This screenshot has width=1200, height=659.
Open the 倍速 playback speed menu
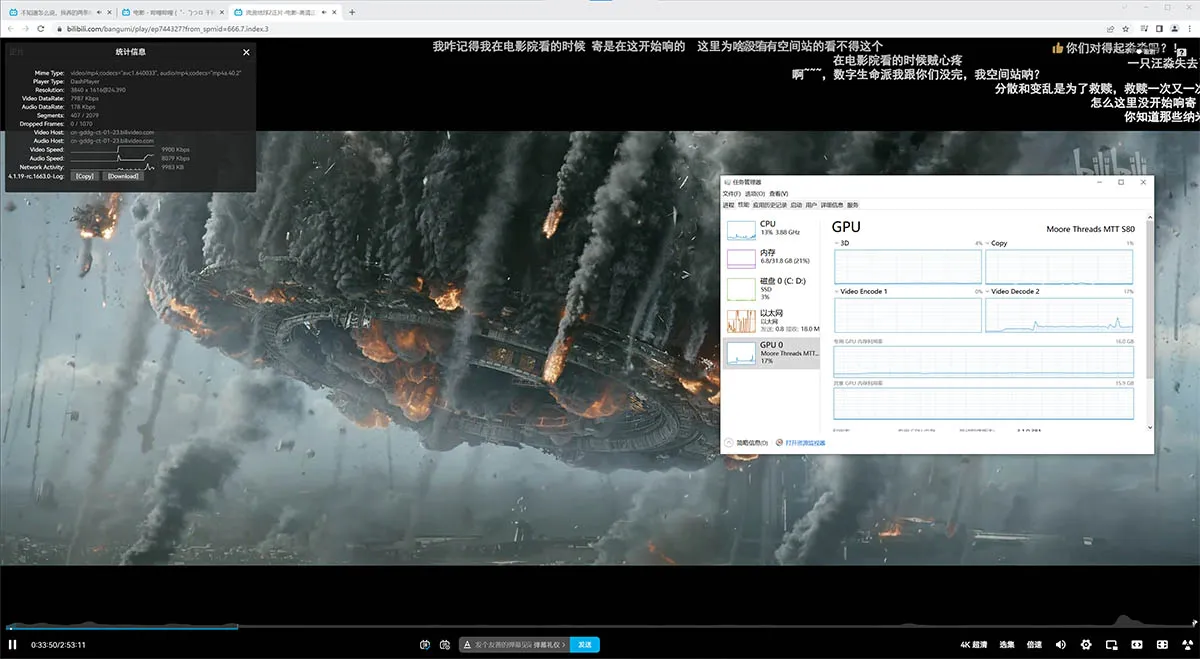(1034, 645)
